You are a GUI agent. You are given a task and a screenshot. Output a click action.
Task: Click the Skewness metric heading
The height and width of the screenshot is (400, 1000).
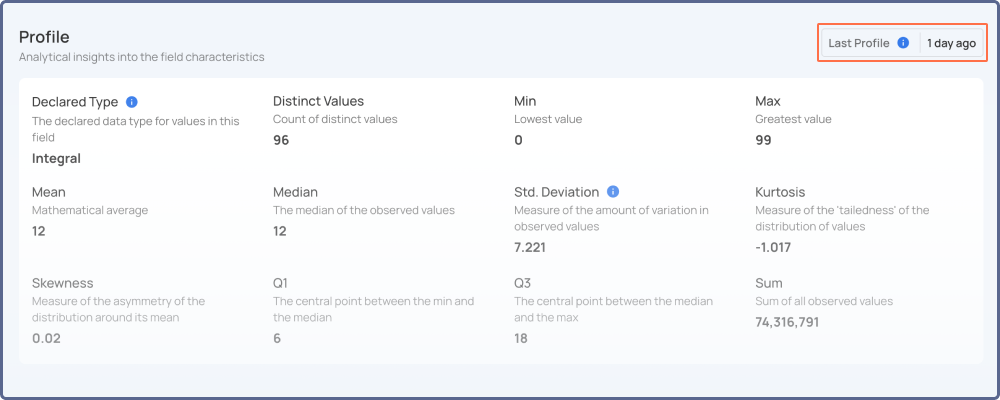click(62, 283)
